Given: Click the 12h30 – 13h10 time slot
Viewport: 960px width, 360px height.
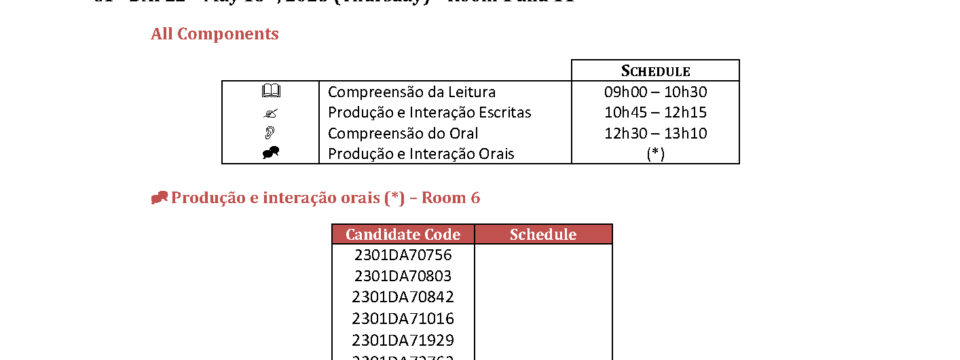Looking at the screenshot, I should [x=655, y=133].
